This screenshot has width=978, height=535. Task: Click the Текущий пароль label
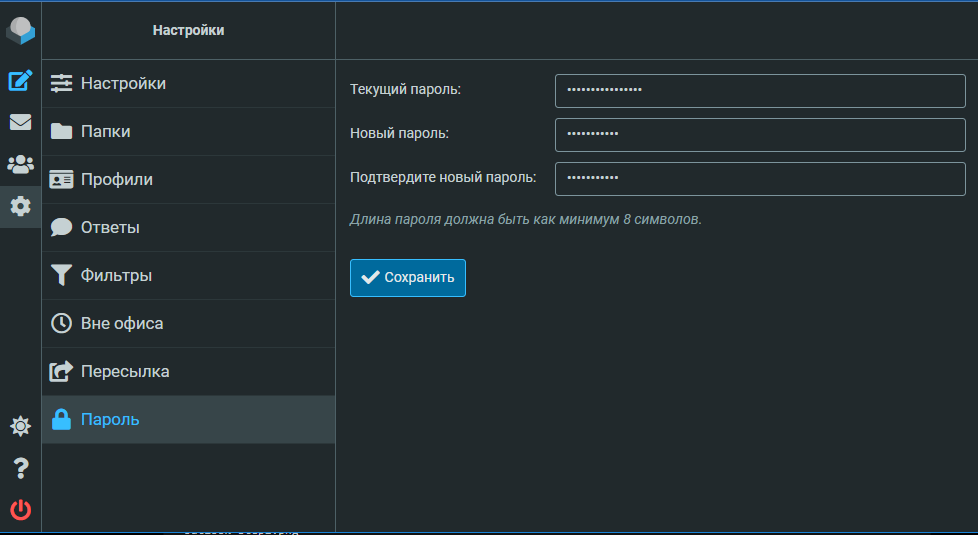[405, 90]
